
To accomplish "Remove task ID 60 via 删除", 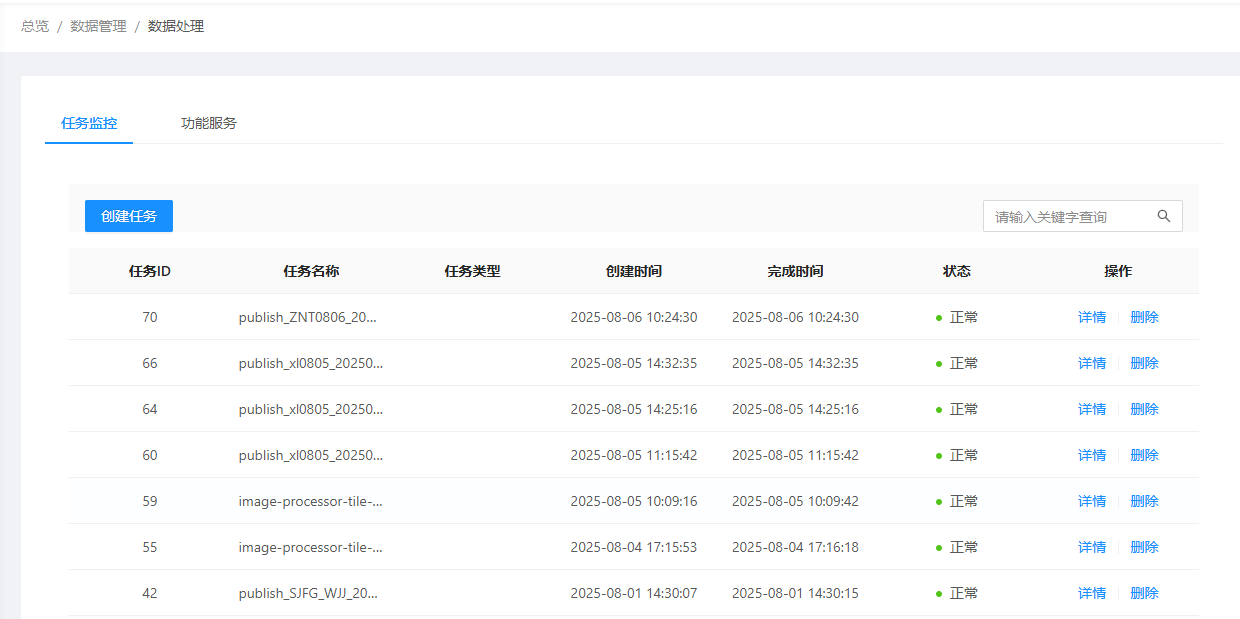I will point(1144,455).
